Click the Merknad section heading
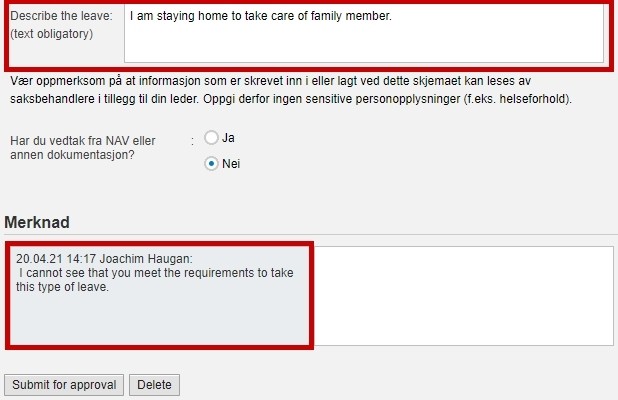Screen dimensions: 618x400 (37, 222)
